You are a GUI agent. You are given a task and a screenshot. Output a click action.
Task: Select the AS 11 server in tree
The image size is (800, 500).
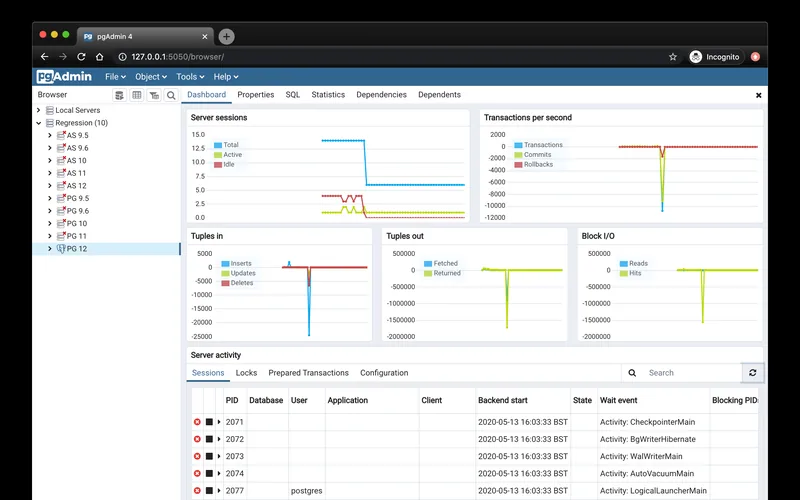pyautogui.click(x=77, y=173)
